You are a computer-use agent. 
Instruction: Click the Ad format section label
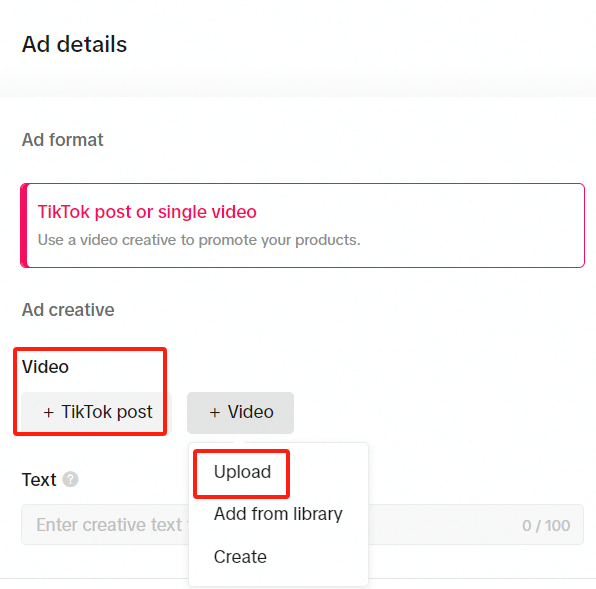pyautogui.click(x=62, y=140)
